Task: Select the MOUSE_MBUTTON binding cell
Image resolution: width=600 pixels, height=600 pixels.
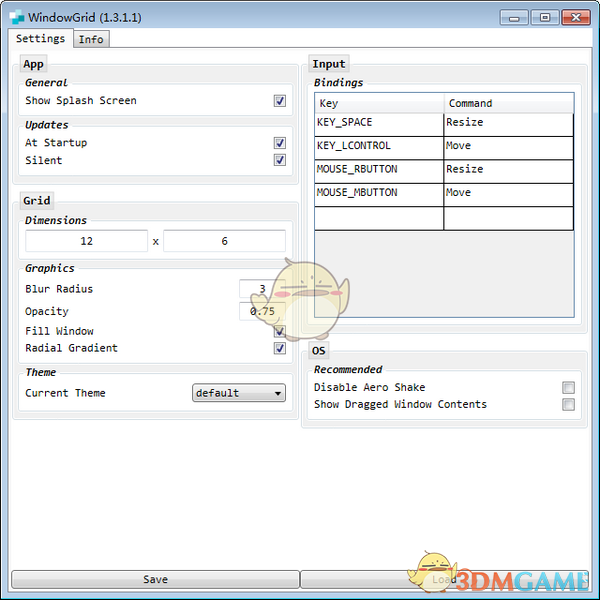Action: 379,195
